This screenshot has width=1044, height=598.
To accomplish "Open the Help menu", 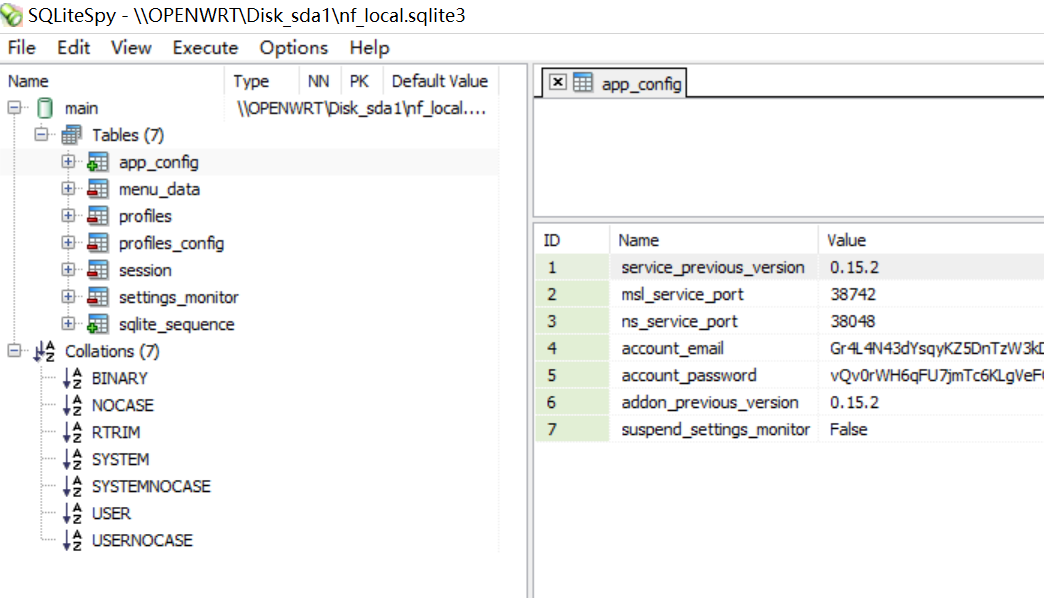I will click(370, 48).
